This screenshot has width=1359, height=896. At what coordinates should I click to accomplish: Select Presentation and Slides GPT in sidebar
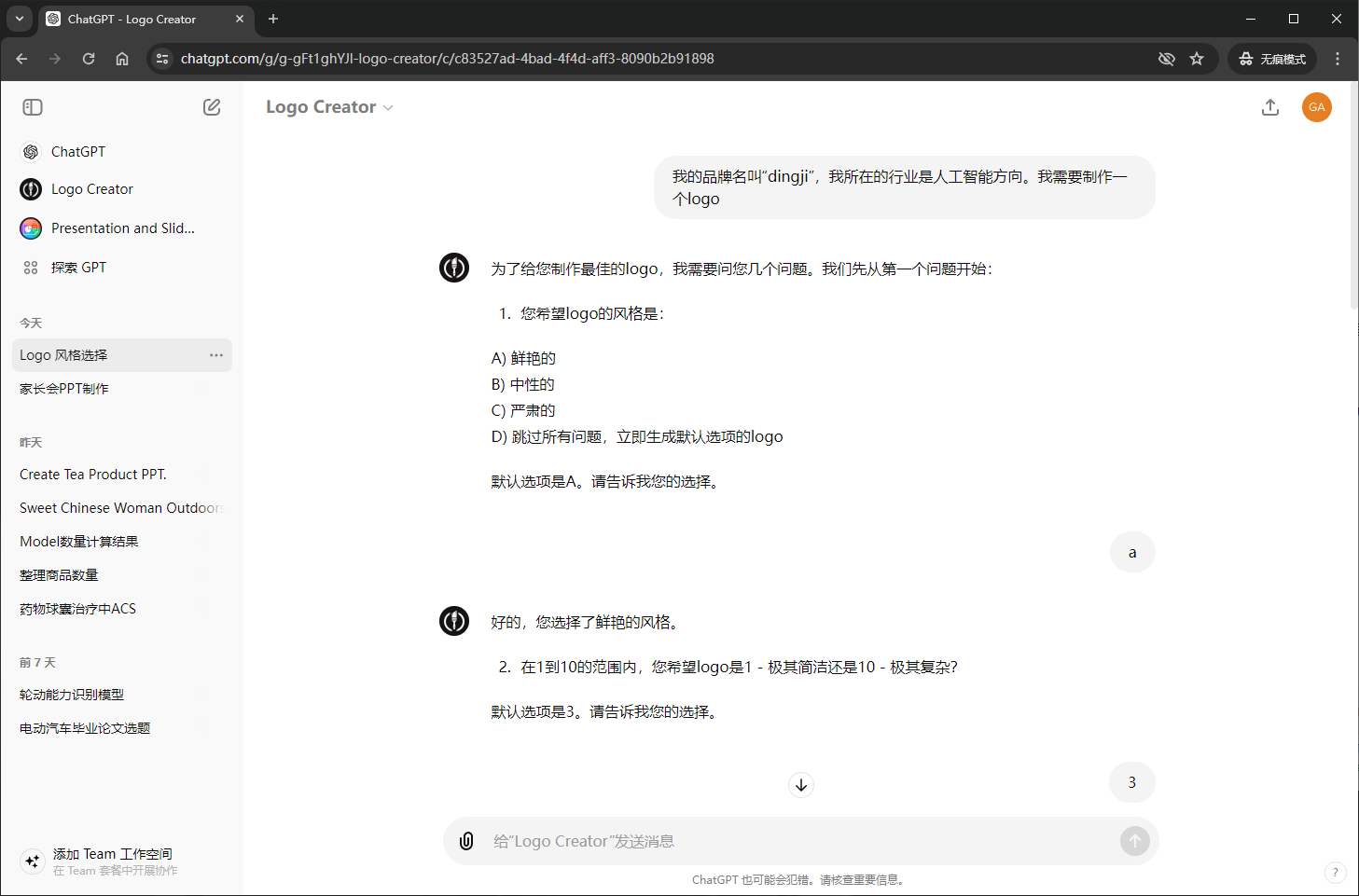click(122, 228)
